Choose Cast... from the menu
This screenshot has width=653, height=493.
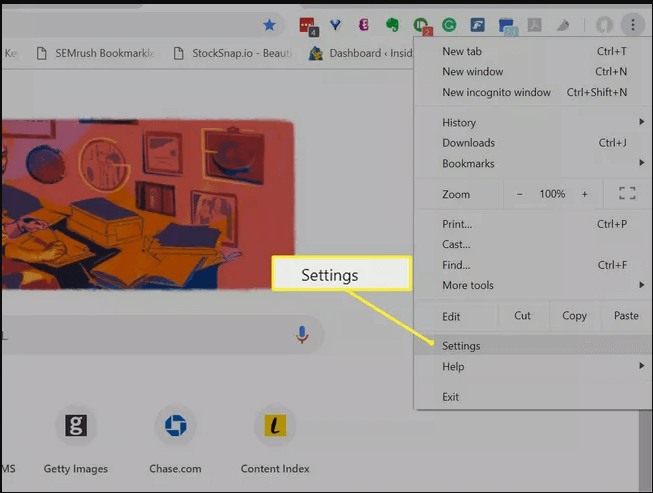[x=534, y=244]
